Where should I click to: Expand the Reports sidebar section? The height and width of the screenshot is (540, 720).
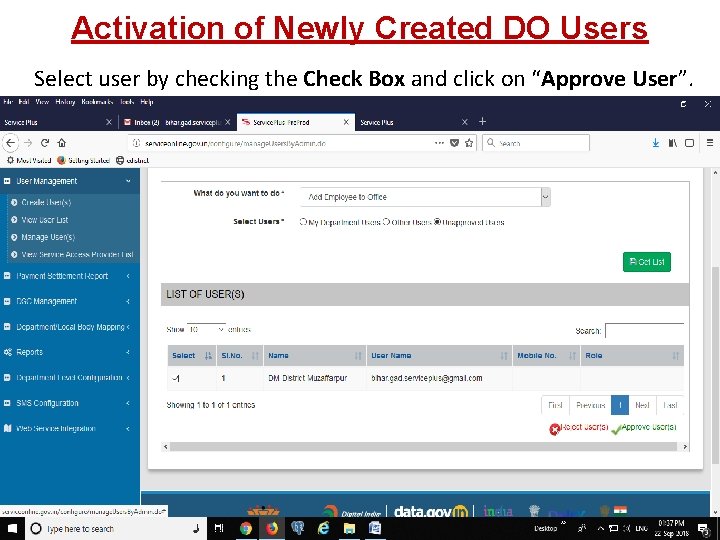pyautogui.click(x=70, y=352)
